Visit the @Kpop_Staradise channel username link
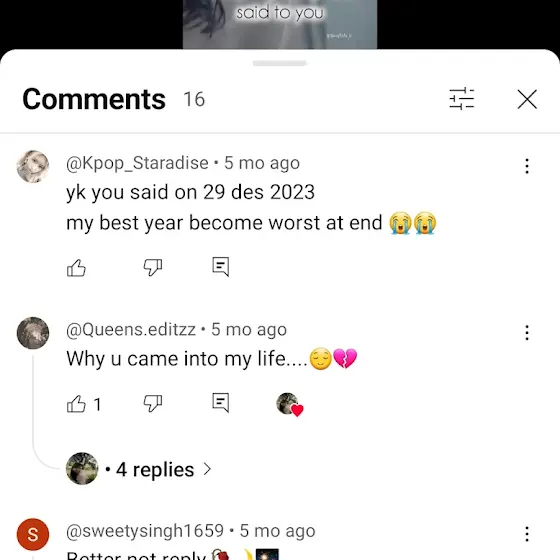Viewport: 560px width, 560px height. coord(137,163)
